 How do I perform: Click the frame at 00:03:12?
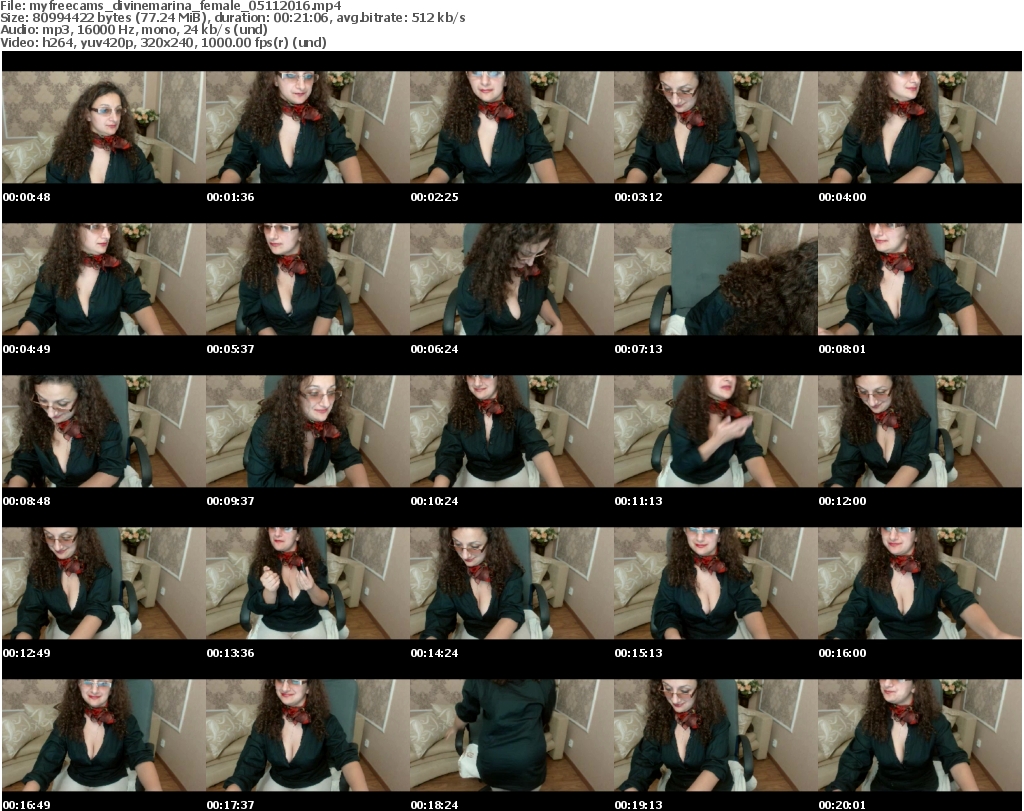(x=715, y=127)
